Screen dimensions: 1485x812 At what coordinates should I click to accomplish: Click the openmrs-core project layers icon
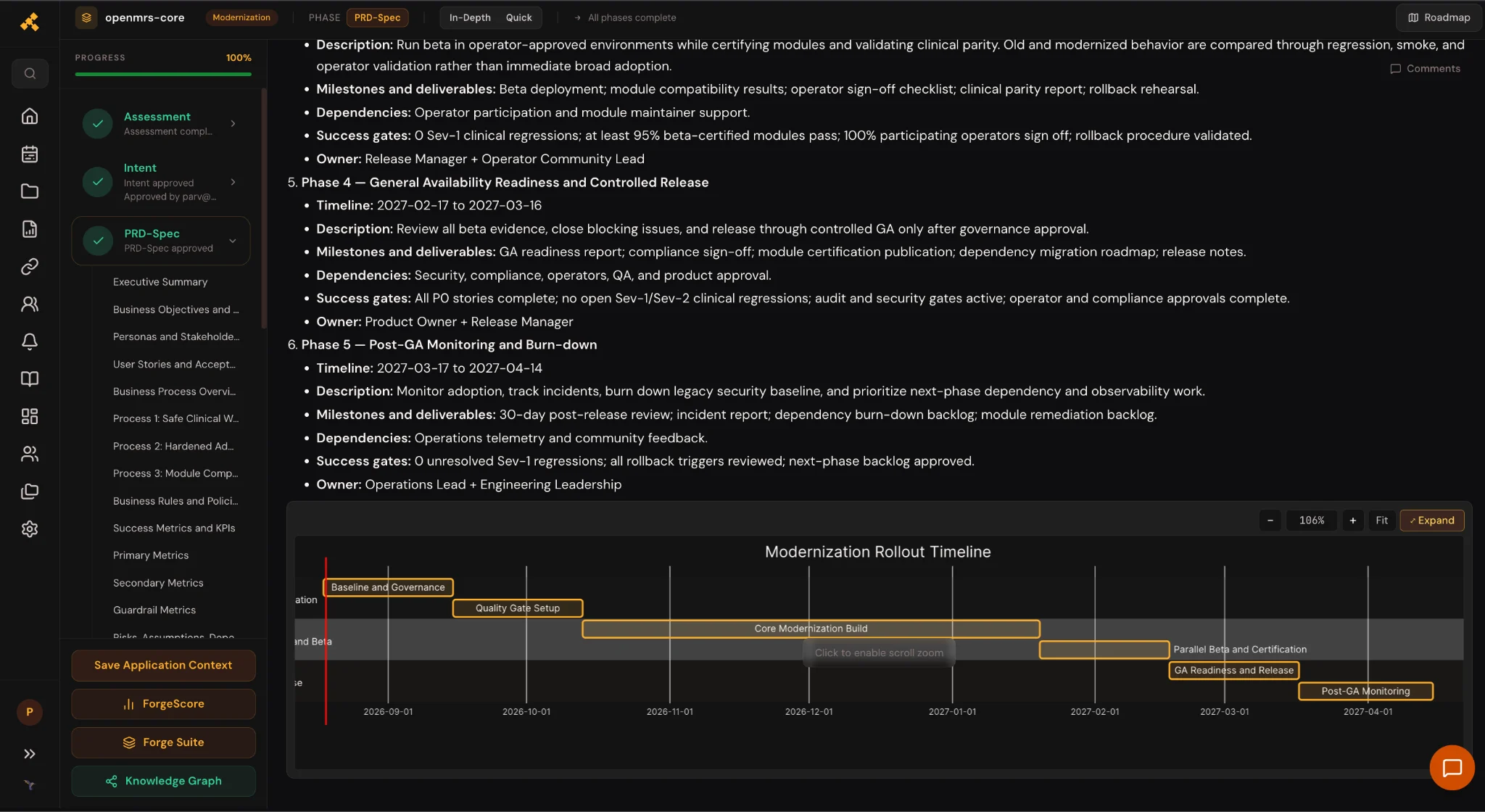(x=86, y=17)
